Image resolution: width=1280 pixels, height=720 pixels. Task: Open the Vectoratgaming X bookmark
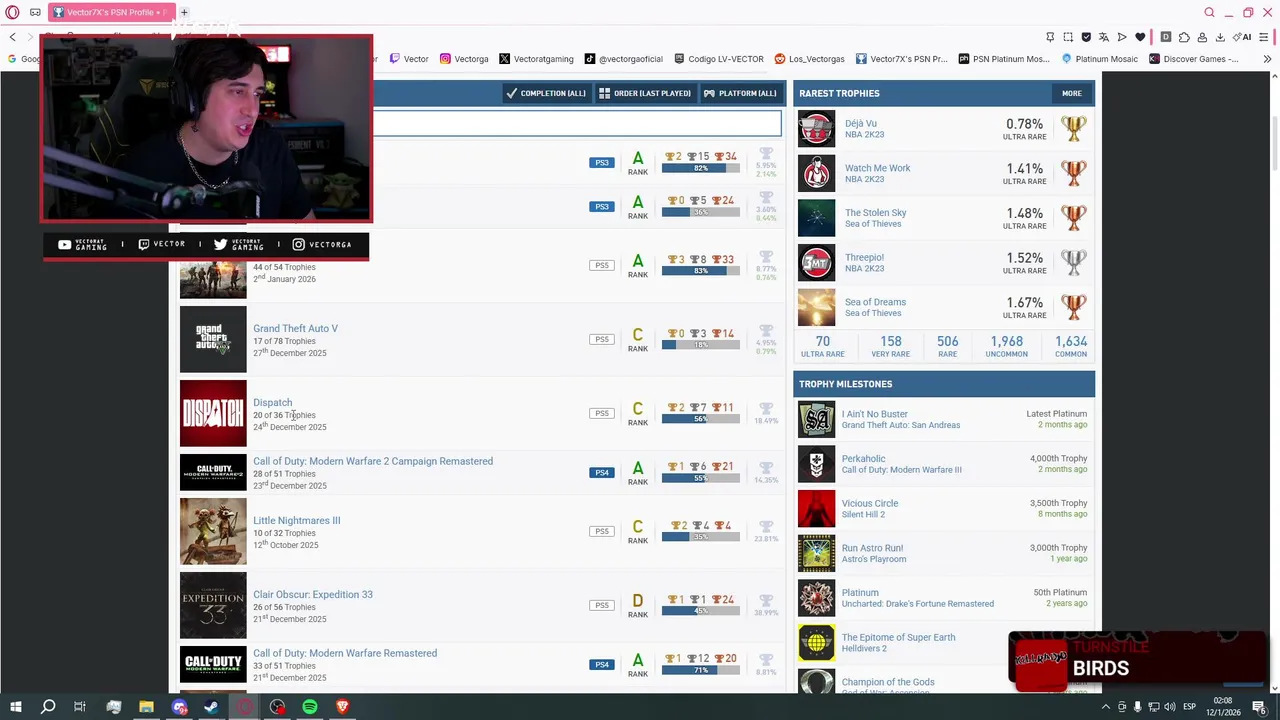click(x=536, y=59)
